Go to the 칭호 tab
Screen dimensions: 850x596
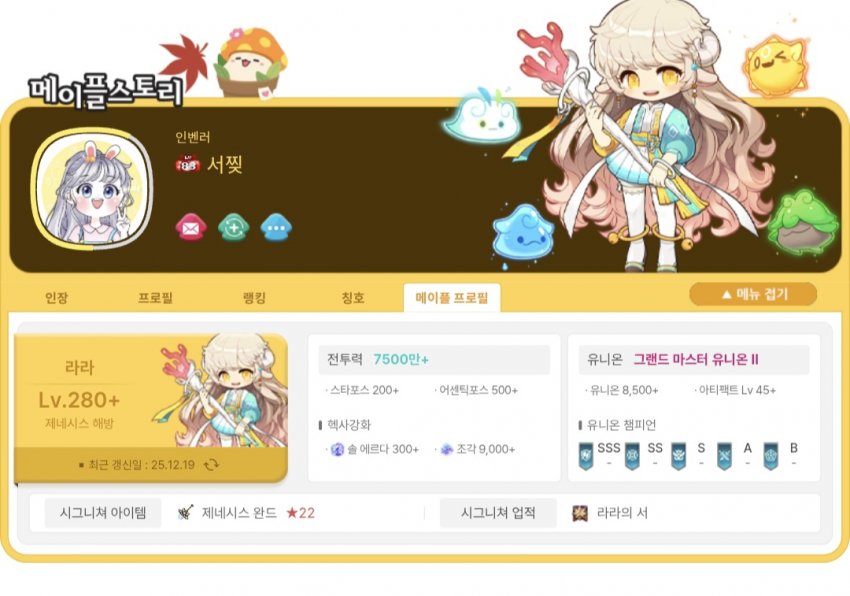click(x=353, y=298)
